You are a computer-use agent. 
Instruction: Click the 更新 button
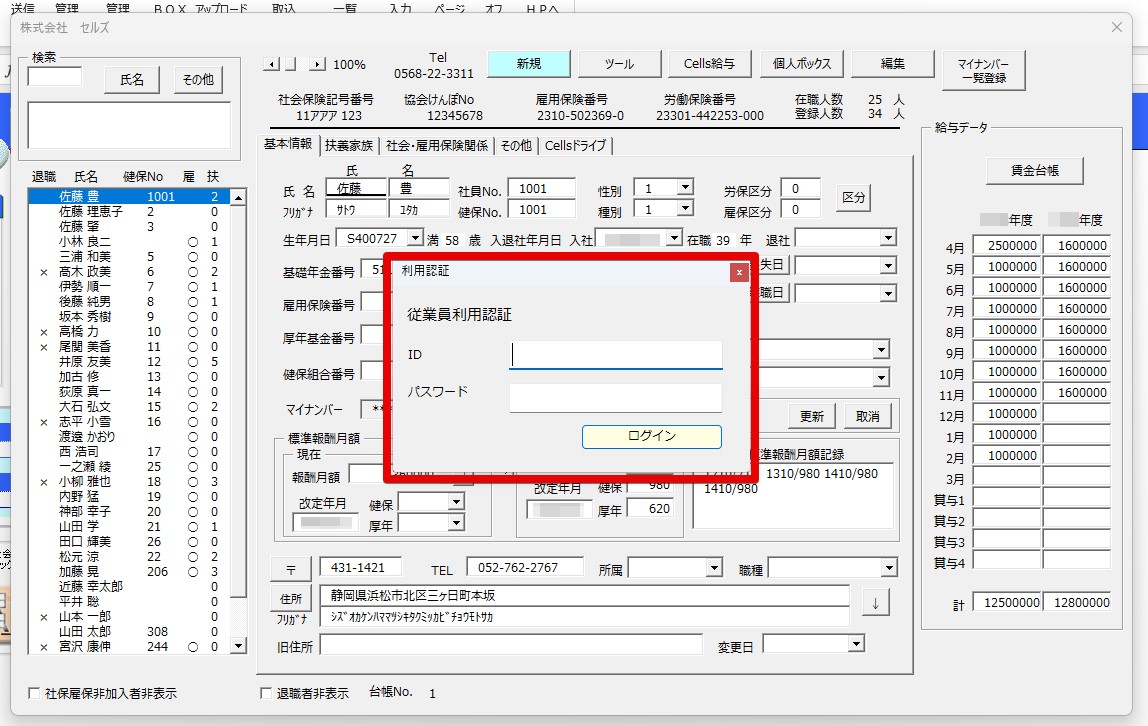pos(812,416)
